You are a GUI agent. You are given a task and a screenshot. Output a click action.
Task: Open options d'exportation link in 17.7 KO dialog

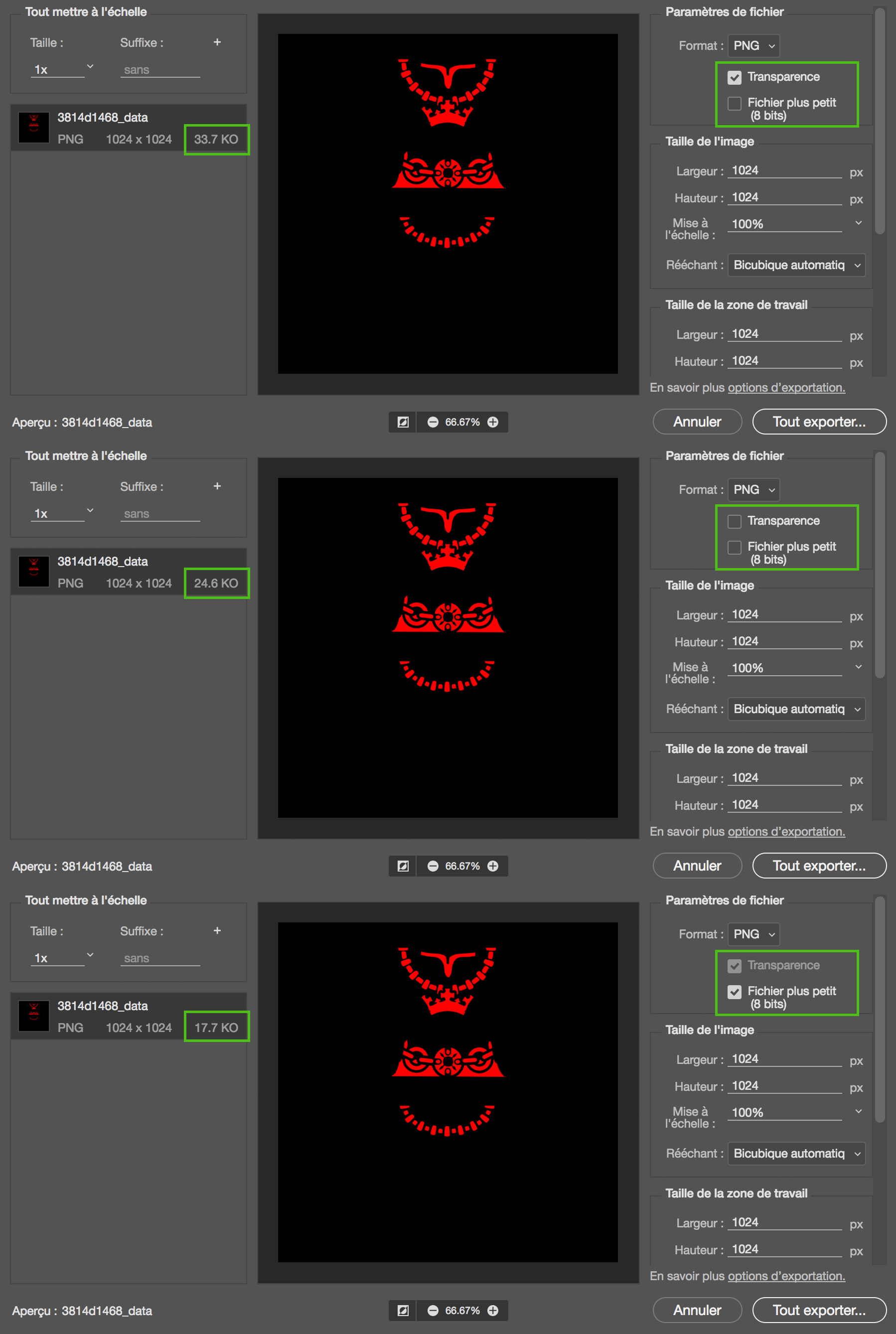786,1276
